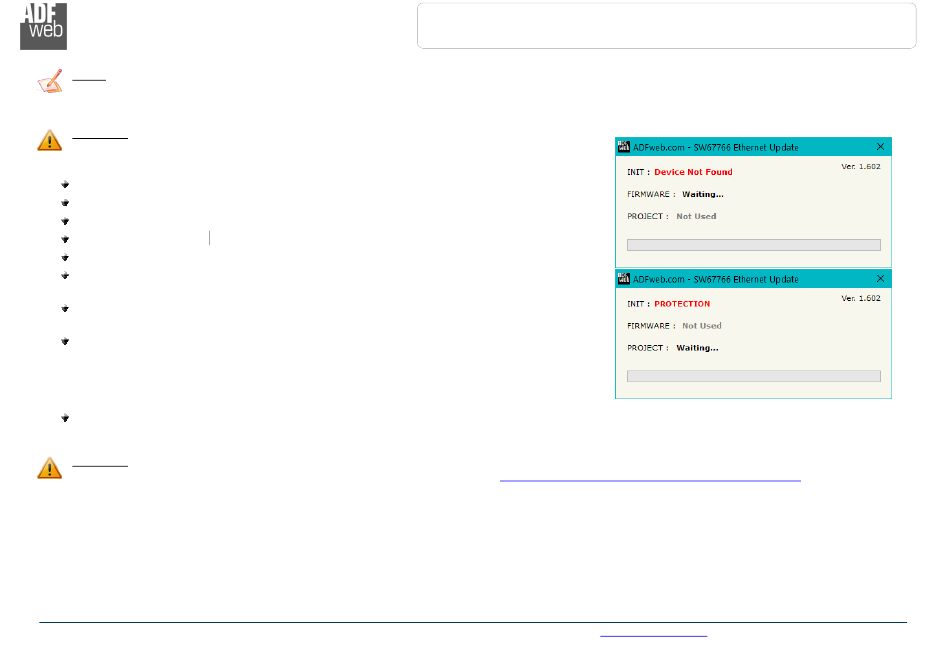Viewport: 950px width, 654px height.
Task: Click the ADFweb logo
Action: (x=44, y=26)
